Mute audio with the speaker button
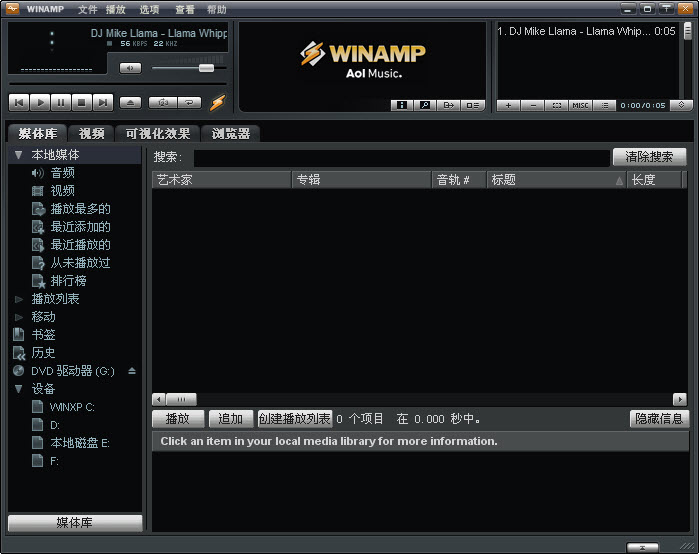 [130, 68]
